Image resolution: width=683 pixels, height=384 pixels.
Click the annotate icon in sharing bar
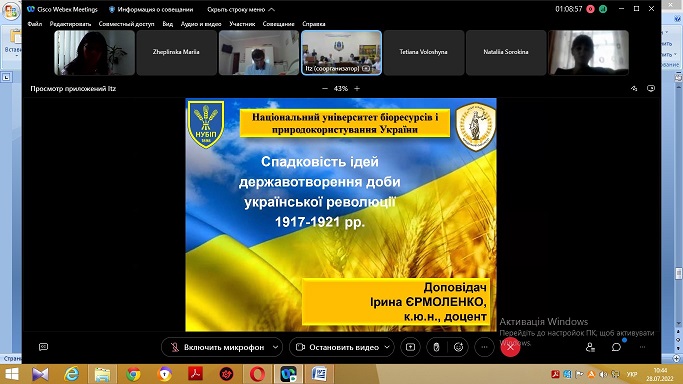pyautogui.click(x=634, y=88)
